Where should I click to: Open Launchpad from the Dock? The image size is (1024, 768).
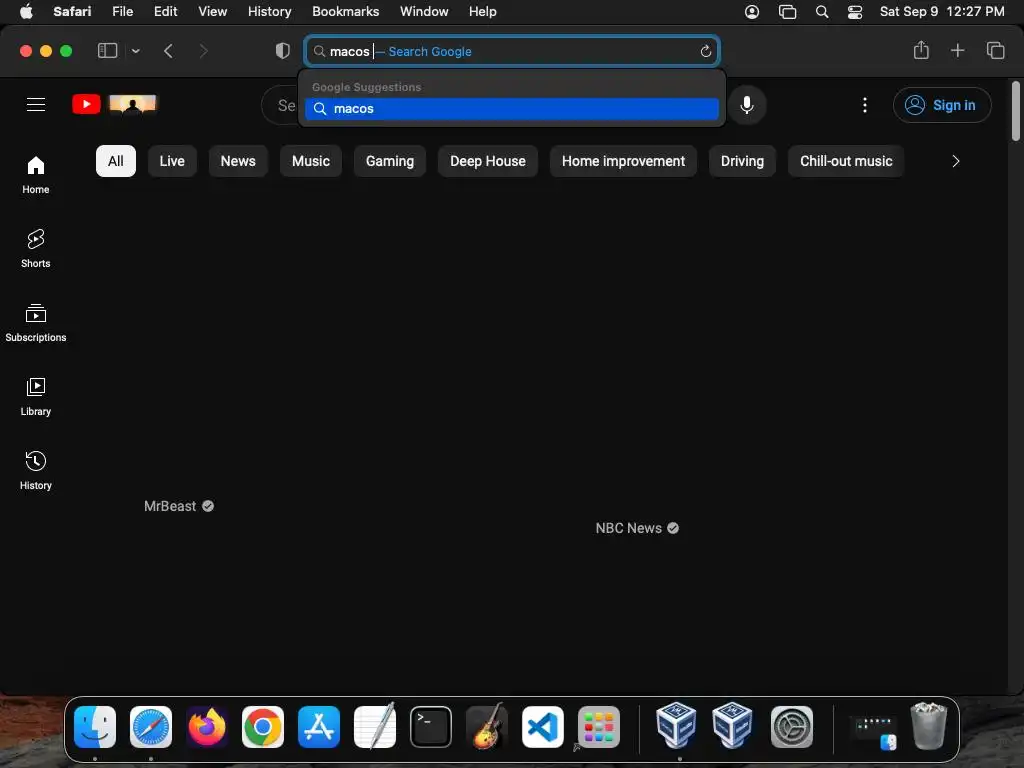[x=599, y=727]
